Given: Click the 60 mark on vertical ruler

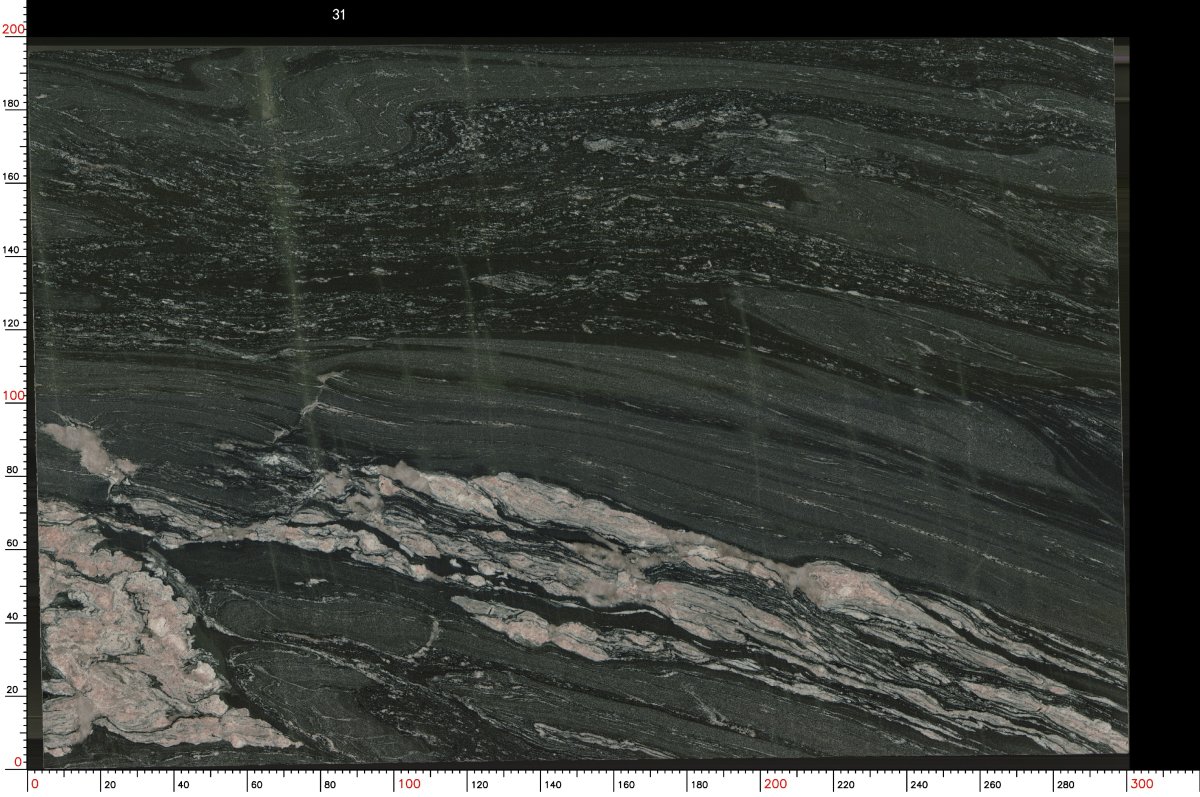Looking at the screenshot, I should tap(15, 543).
